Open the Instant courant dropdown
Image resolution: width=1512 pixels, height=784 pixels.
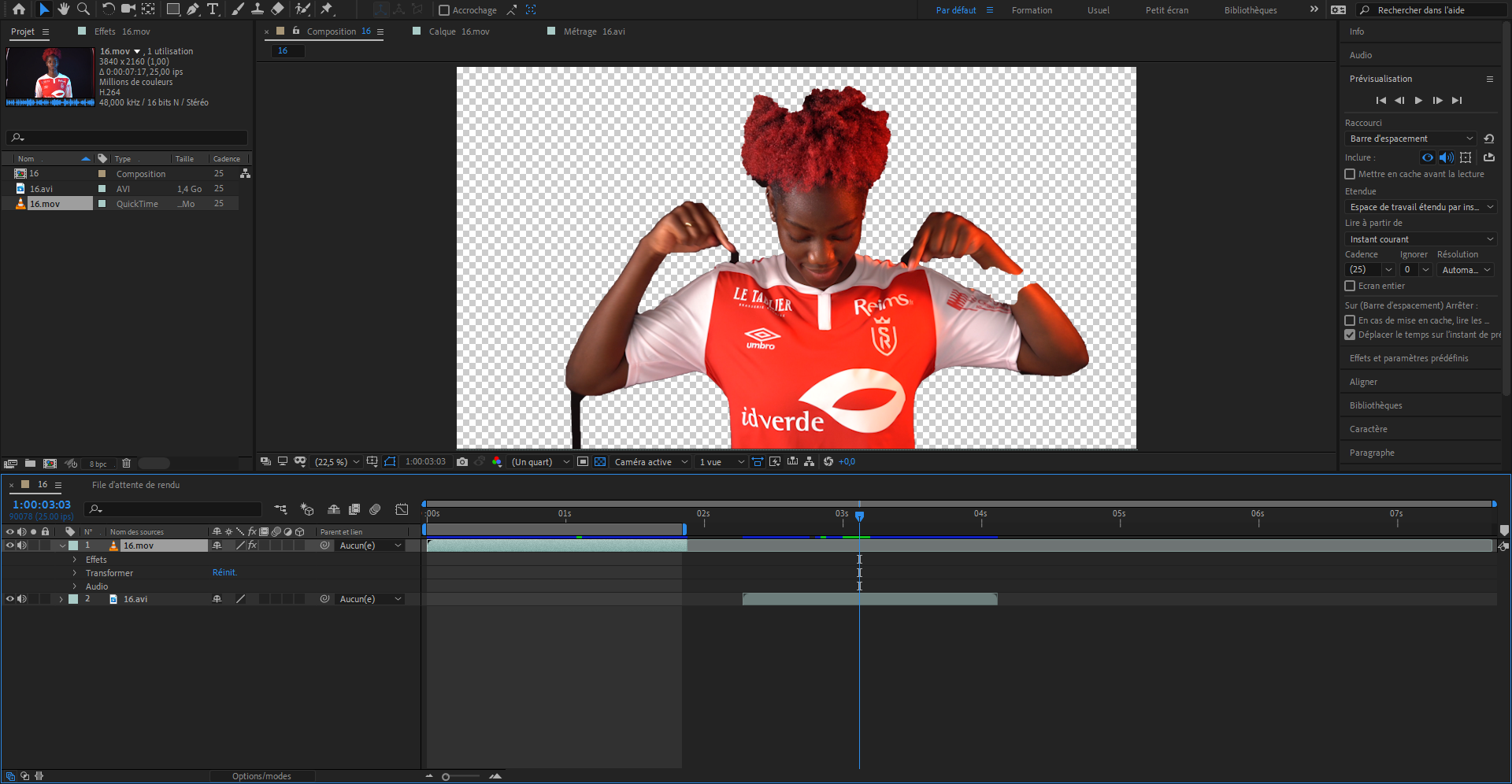pos(1421,239)
